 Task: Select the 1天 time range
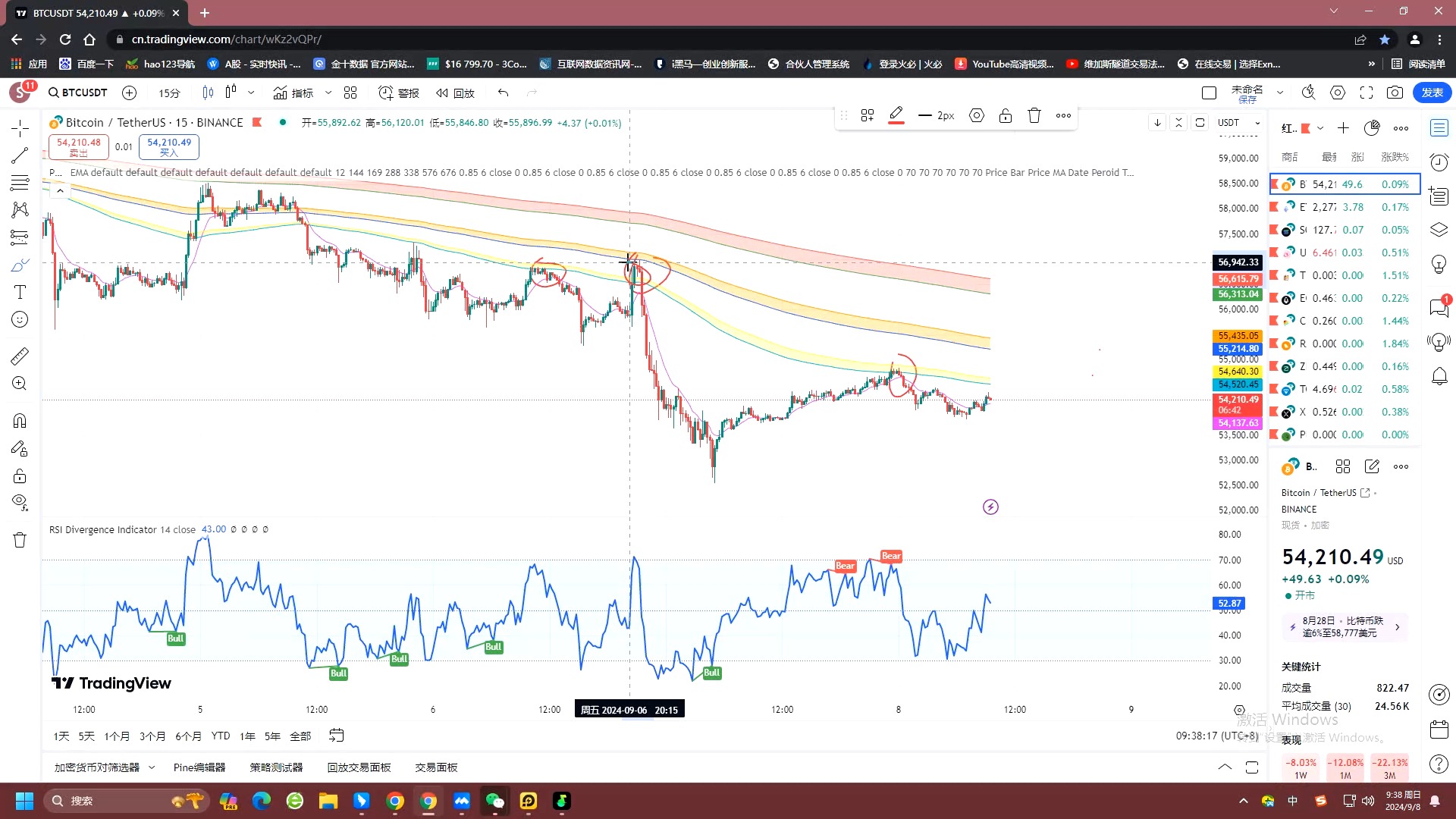(61, 736)
